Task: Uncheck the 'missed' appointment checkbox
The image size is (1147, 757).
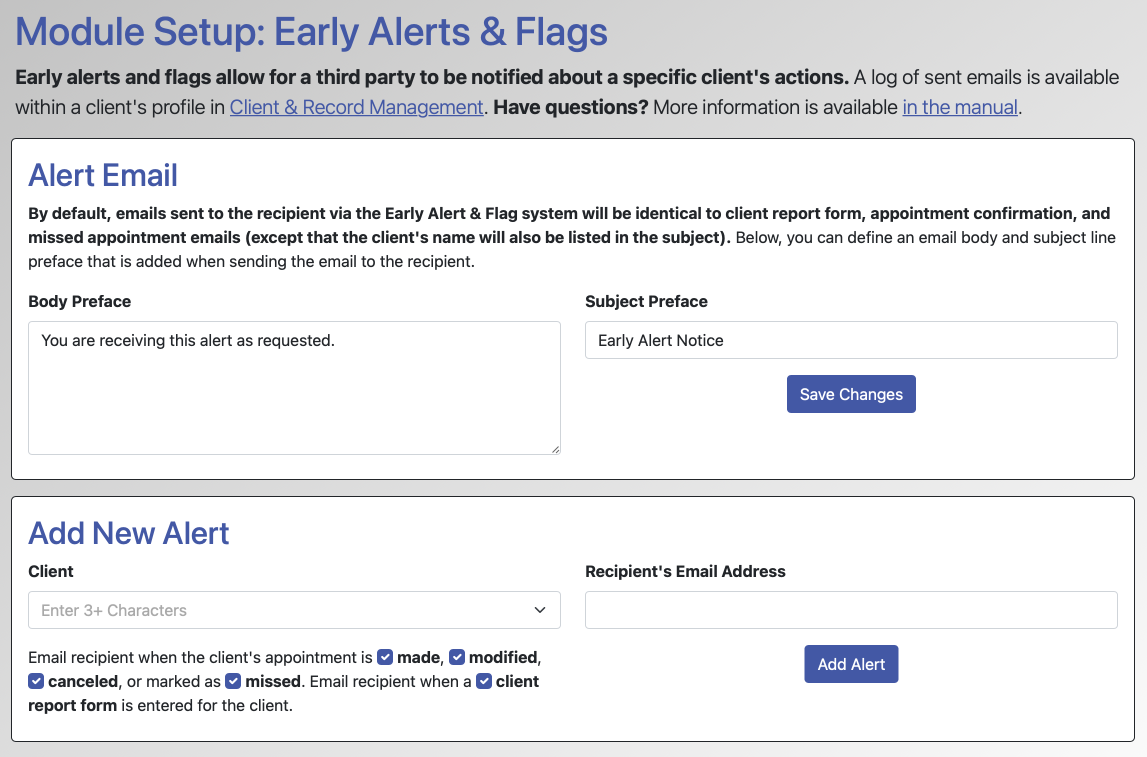Action: coord(233,682)
